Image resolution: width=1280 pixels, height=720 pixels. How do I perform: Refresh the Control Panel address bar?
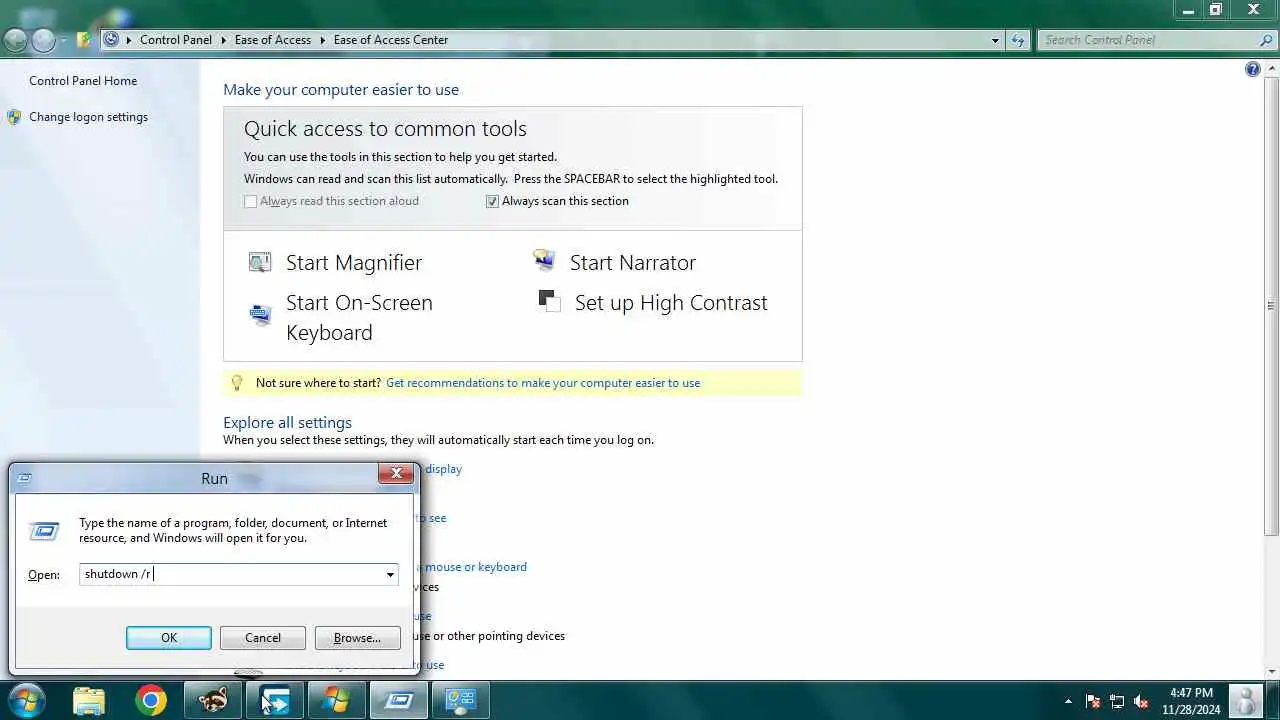point(1018,40)
